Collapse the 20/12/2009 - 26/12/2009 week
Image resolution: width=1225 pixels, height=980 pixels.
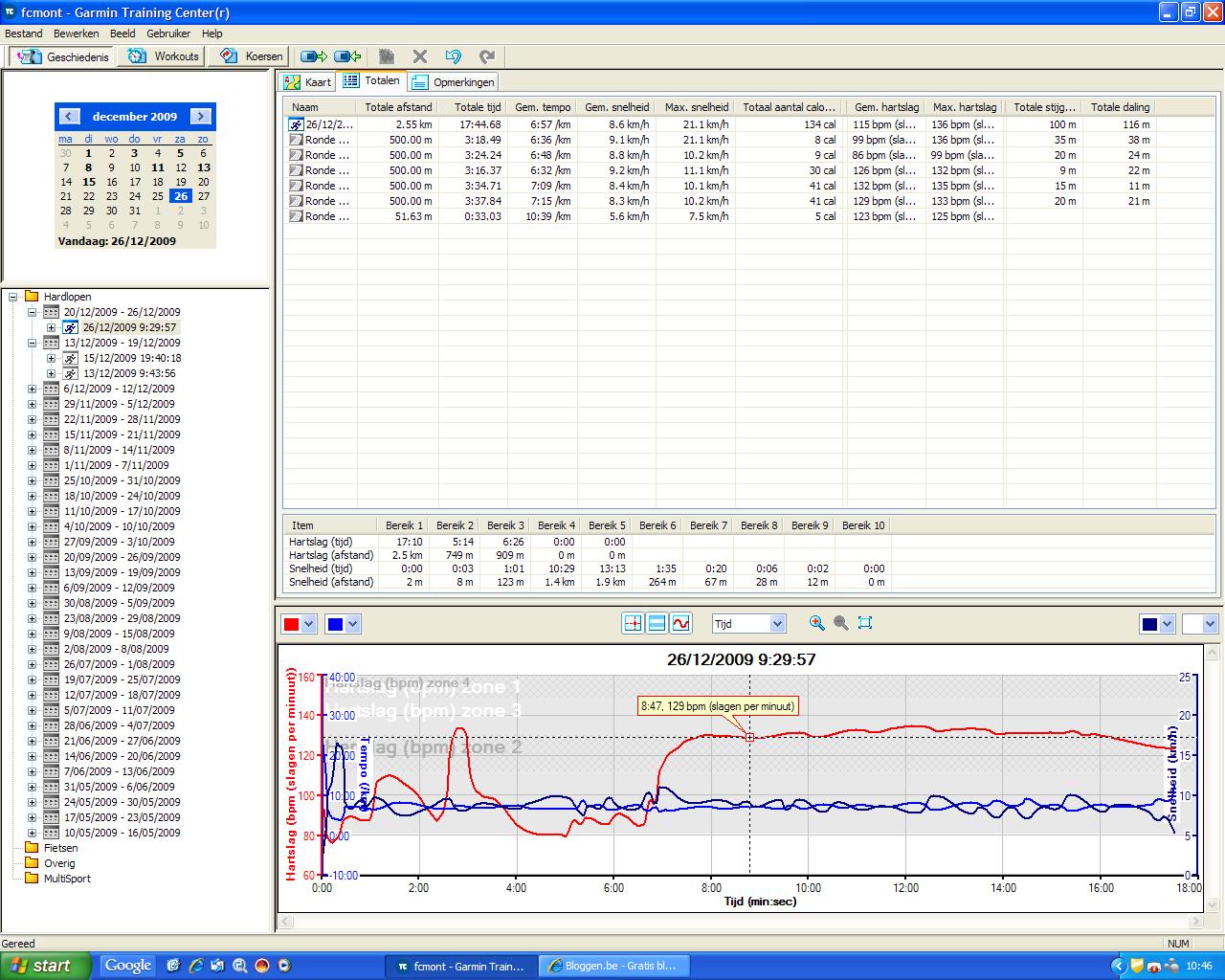(32, 312)
